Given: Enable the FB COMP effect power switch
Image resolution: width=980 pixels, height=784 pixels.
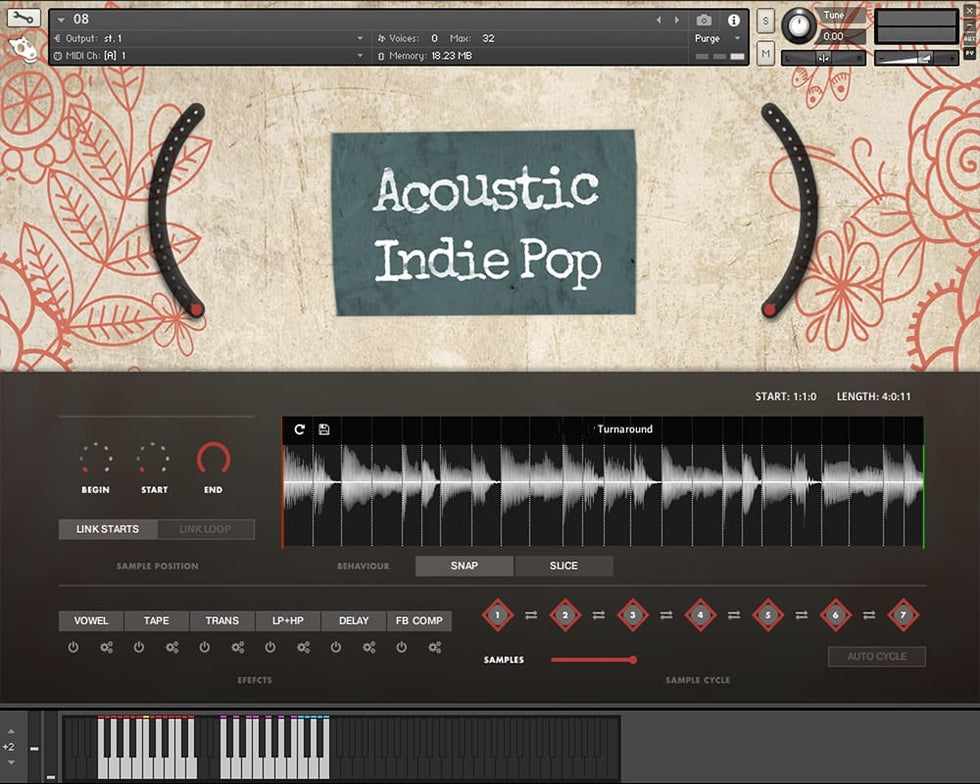Looking at the screenshot, I should coord(402,647).
